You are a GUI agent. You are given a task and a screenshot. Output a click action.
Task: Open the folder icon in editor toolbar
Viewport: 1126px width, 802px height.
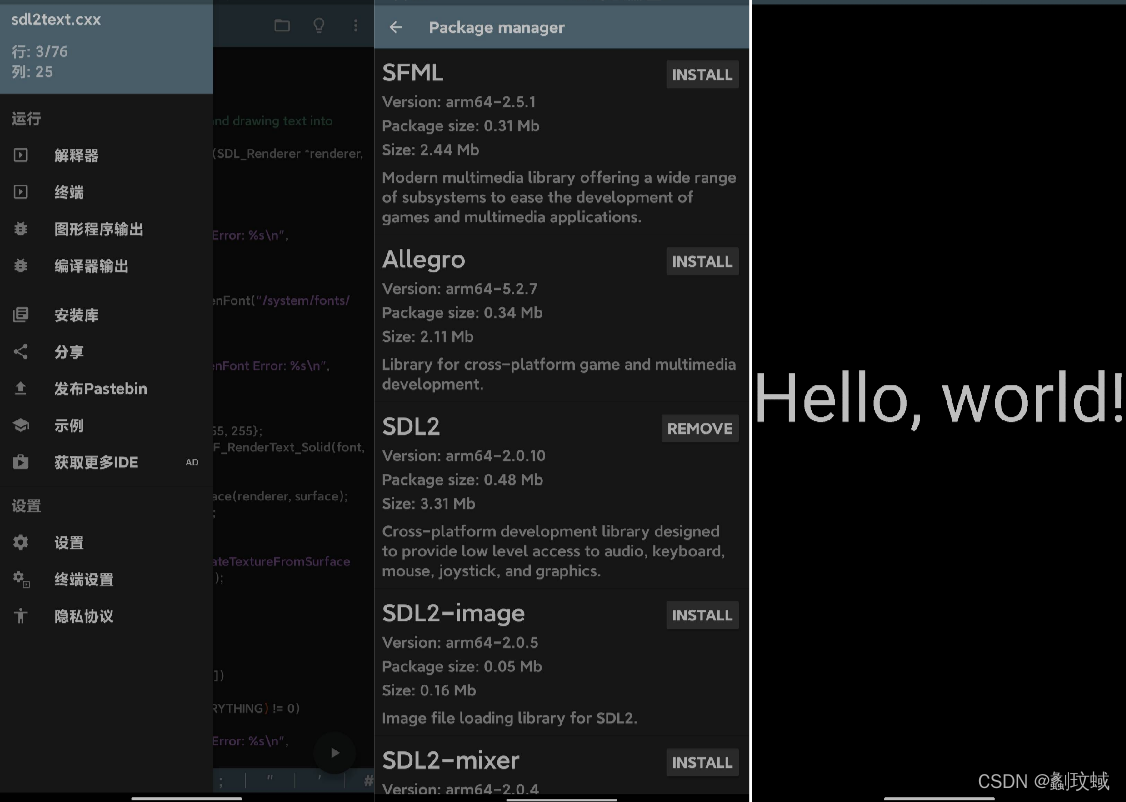(x=282, y=26)
